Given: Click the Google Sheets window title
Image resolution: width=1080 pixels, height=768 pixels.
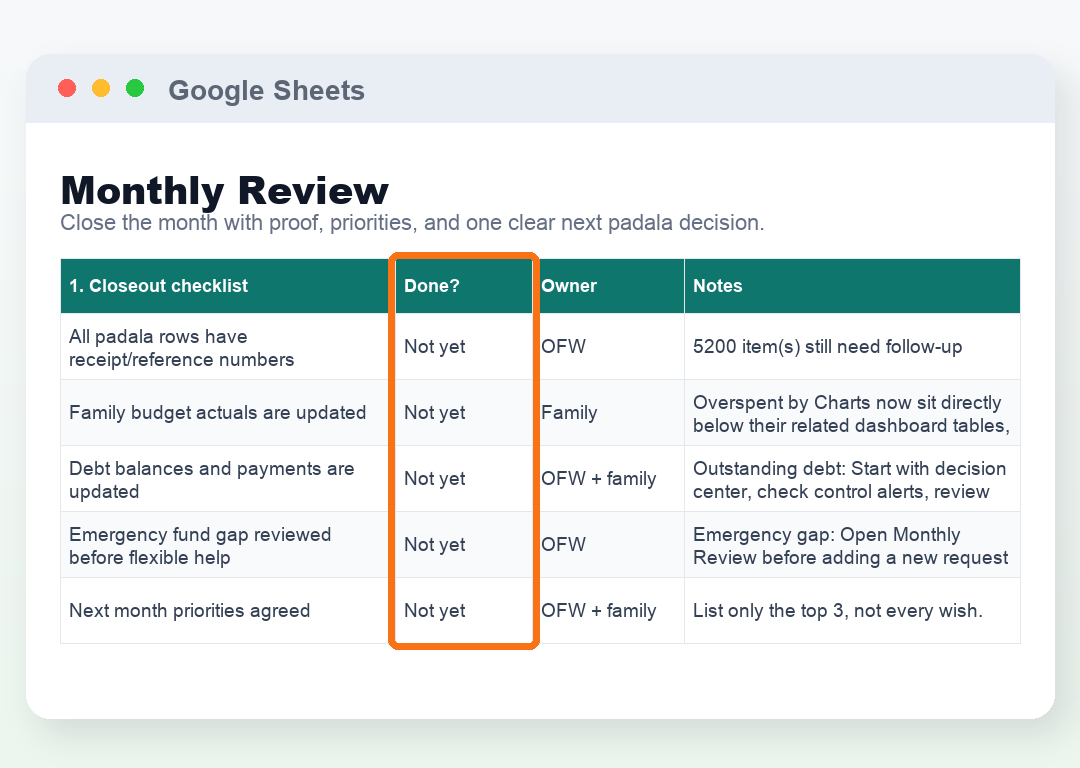Looking at the screenshot, I should (x=267, y=90).
